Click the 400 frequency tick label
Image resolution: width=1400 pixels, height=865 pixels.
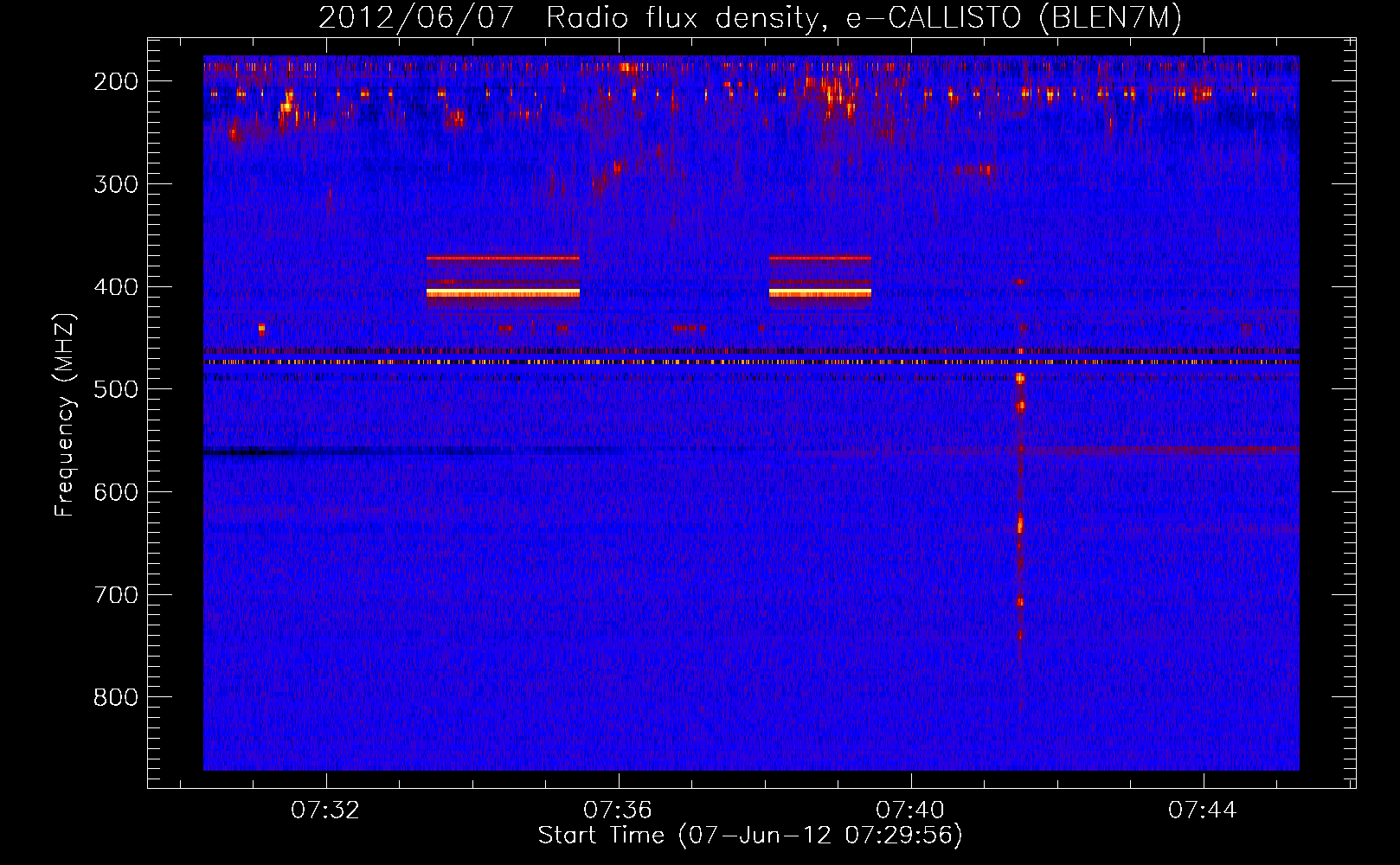tap(116, 287)
